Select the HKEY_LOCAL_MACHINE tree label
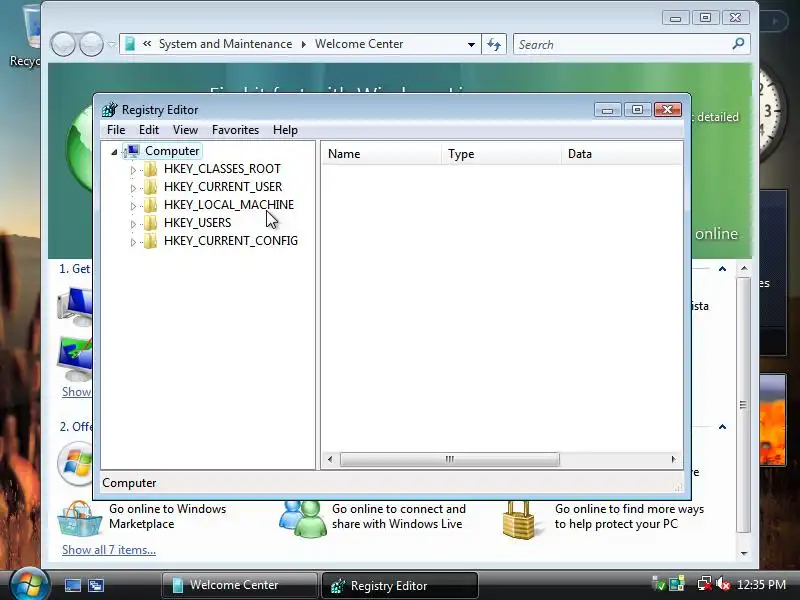 pos(229,205)
